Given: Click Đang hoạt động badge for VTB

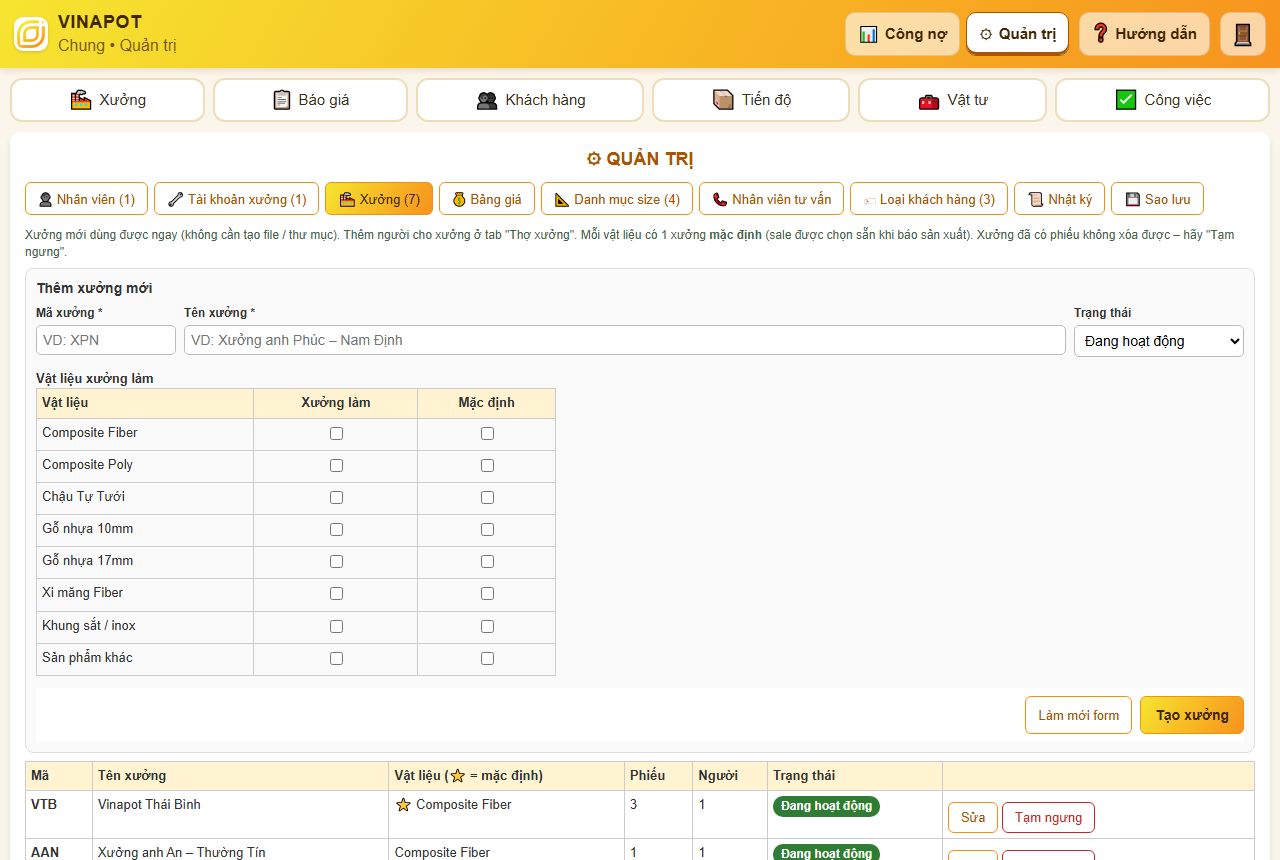Looking at the screenshot, I should [x=826, y=806].
